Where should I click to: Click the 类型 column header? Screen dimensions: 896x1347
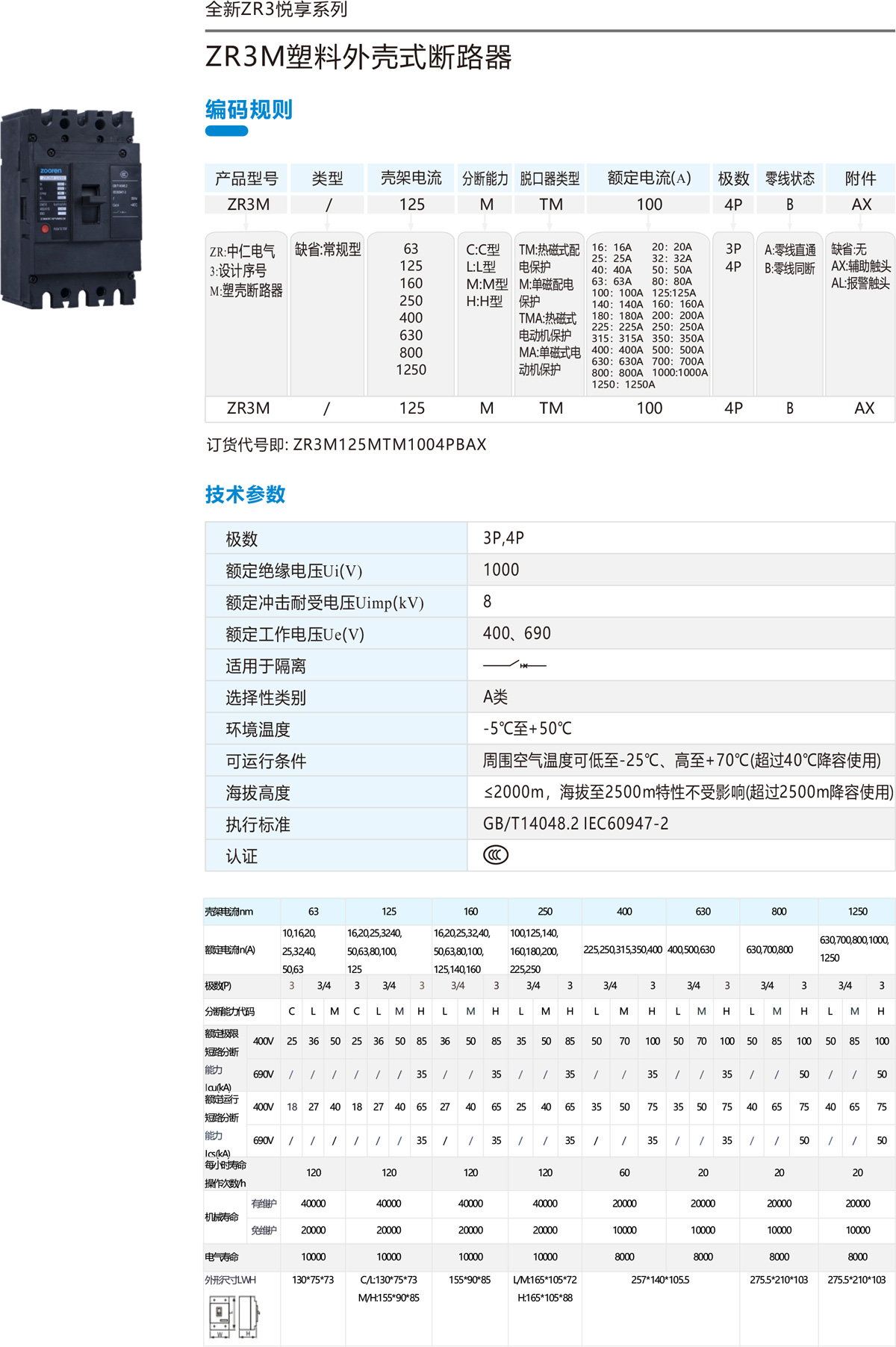tap(327, 178)
